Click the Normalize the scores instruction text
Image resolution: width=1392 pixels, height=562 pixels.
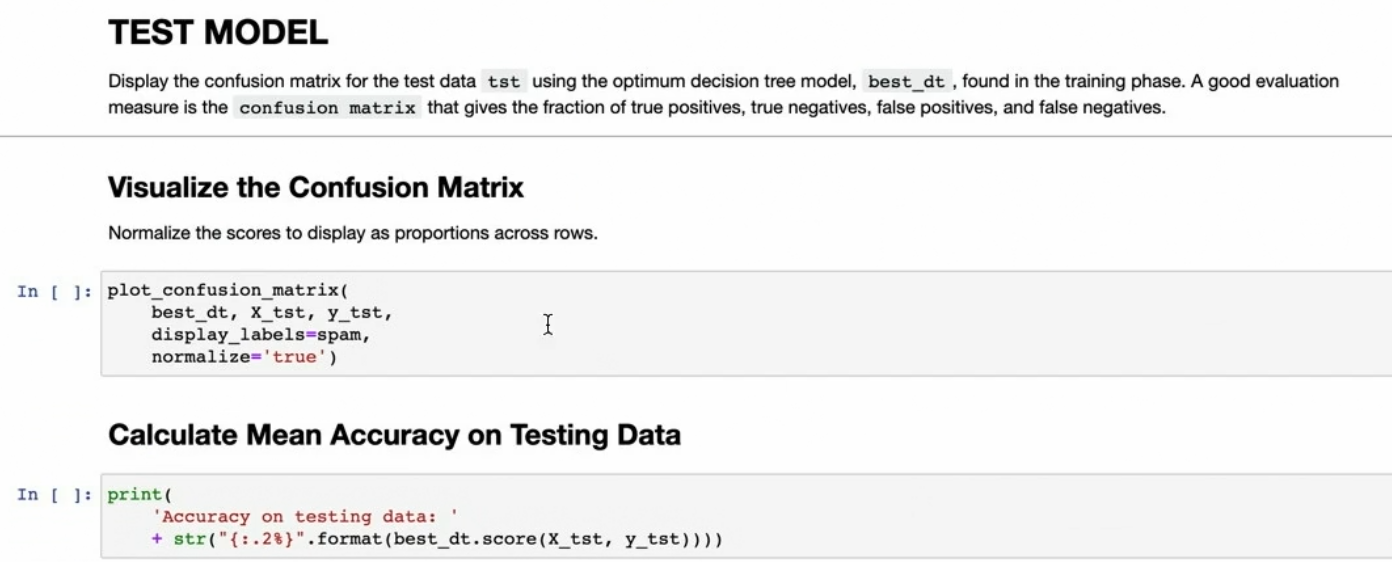point(352,234)
